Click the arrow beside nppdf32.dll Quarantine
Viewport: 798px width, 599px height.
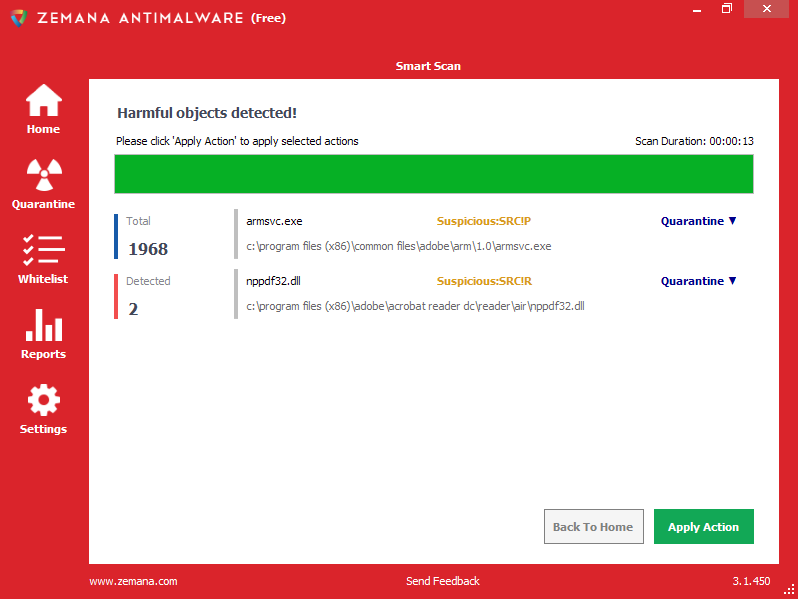pyautogui.click(x=732, y=281)
